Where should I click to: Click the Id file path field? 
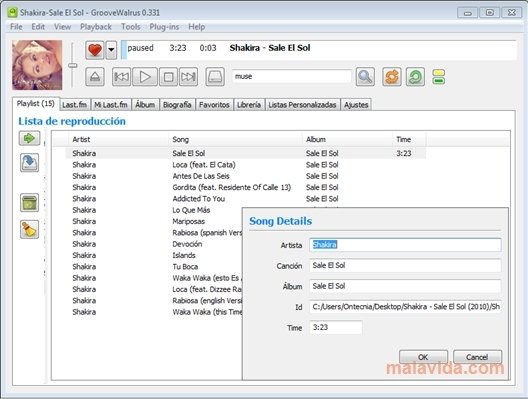(x=405, y=307)
